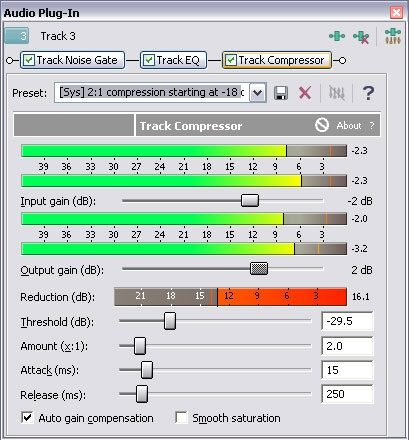The width and height of the screenshot is (409, 440).
Task: Click the About link
Action: coord(349,126)
